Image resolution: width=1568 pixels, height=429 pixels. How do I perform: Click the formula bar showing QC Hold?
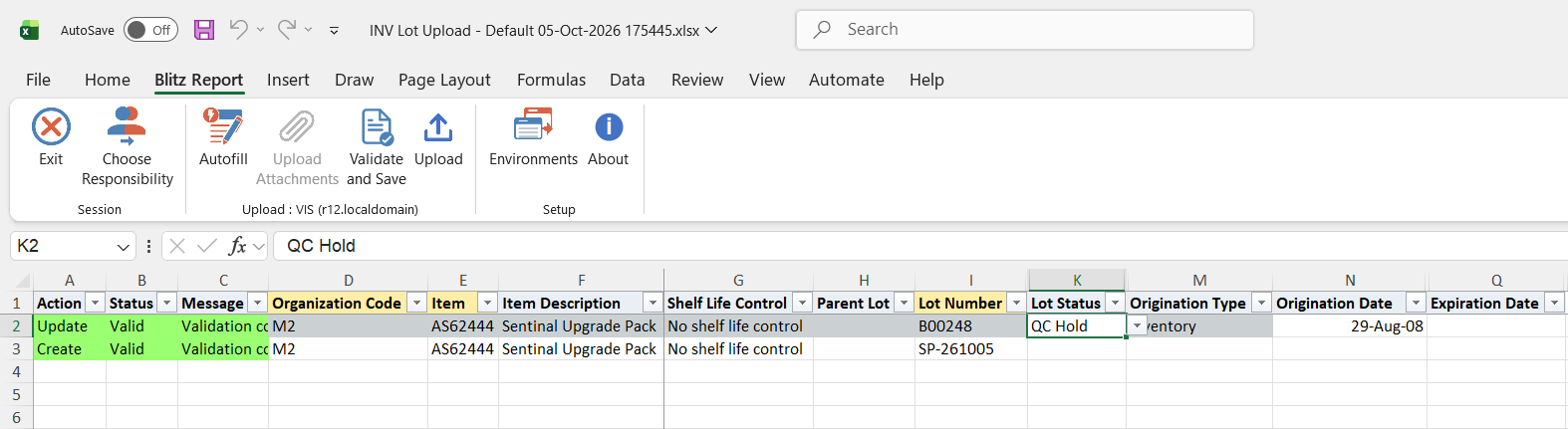click(x=921, y=246)
